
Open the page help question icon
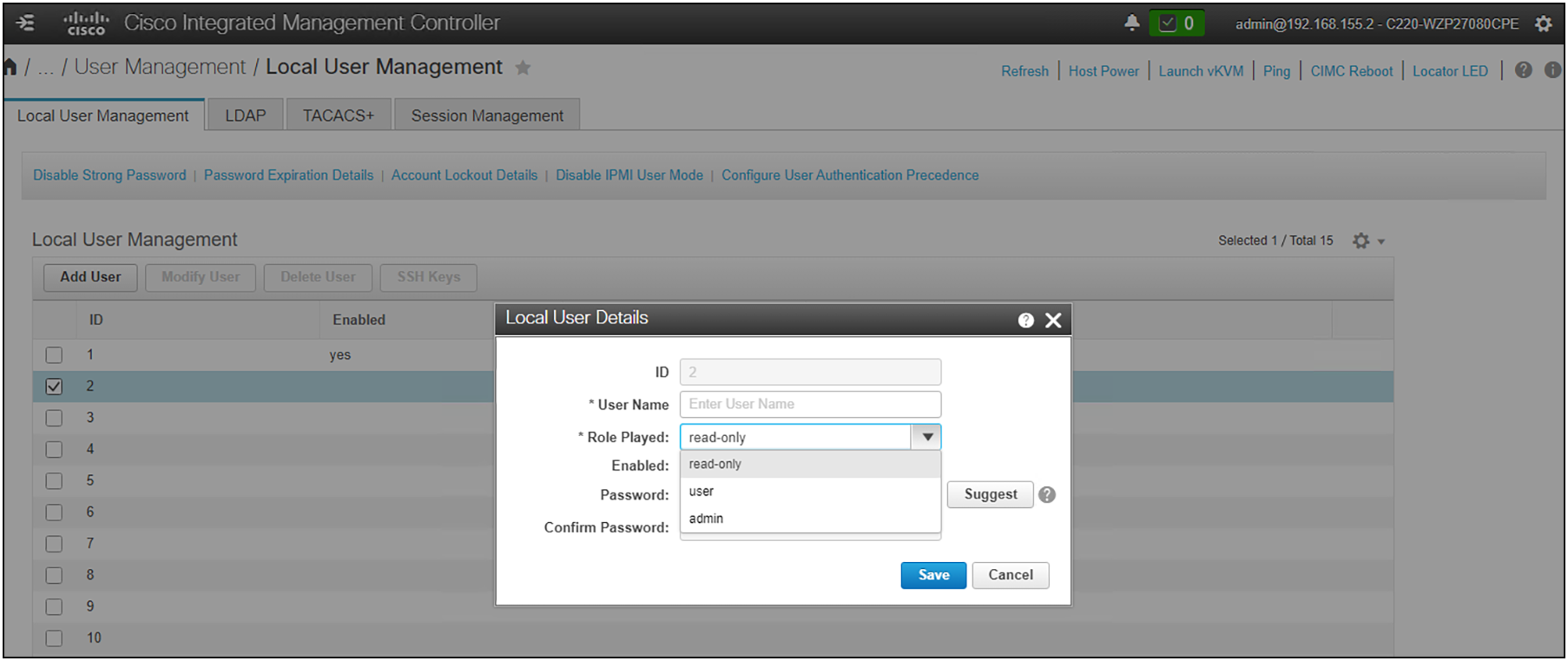pyautogui.click(x=1524, y=70)
